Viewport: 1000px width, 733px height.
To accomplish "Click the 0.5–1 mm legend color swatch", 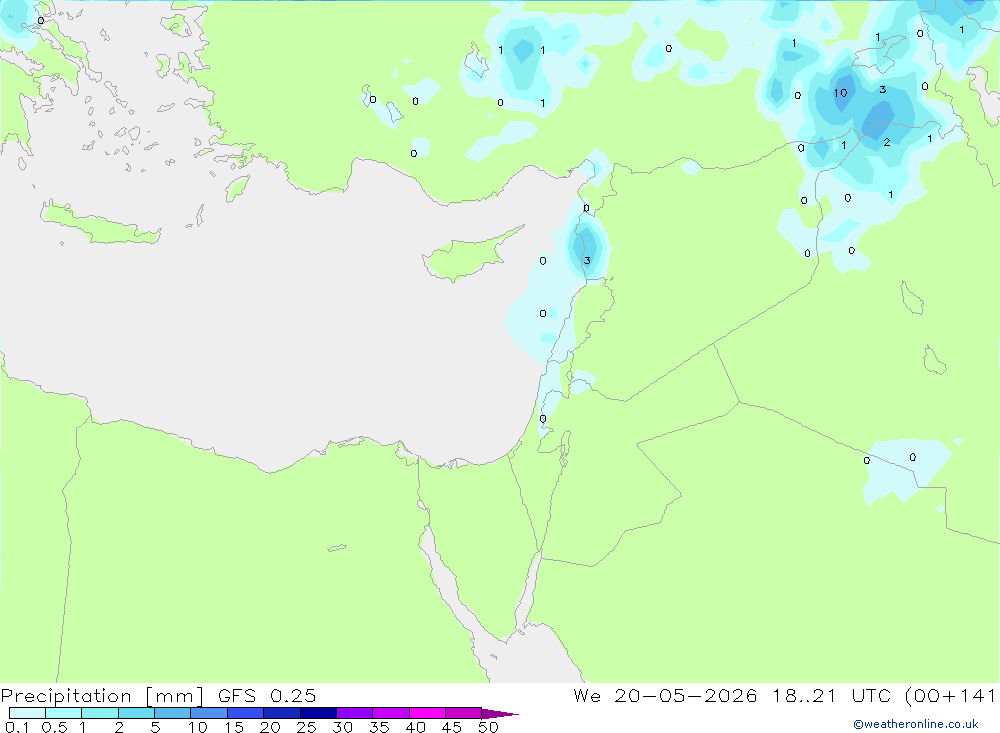I will click(64, 713).
